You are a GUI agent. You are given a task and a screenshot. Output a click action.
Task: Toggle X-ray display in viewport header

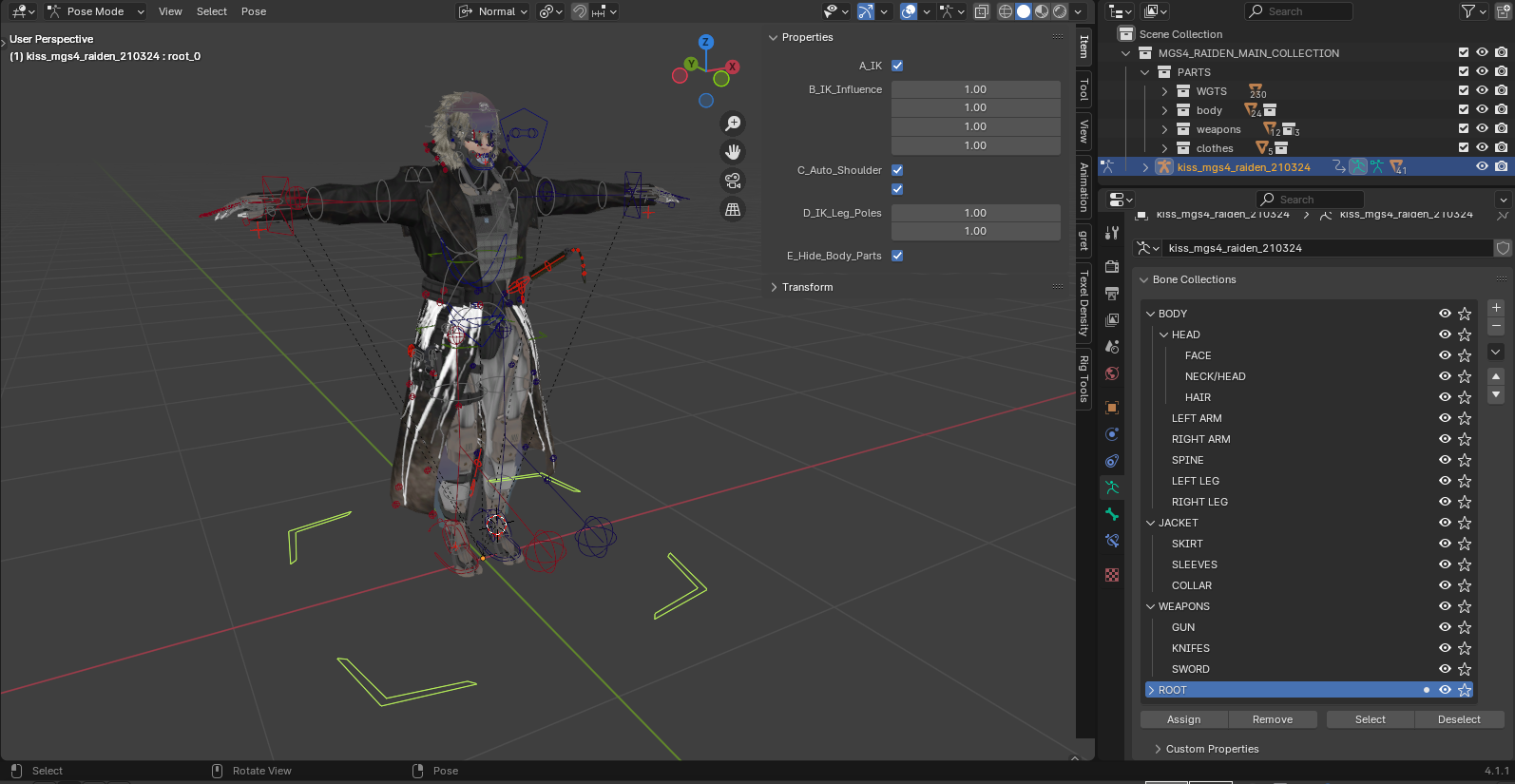981,11
